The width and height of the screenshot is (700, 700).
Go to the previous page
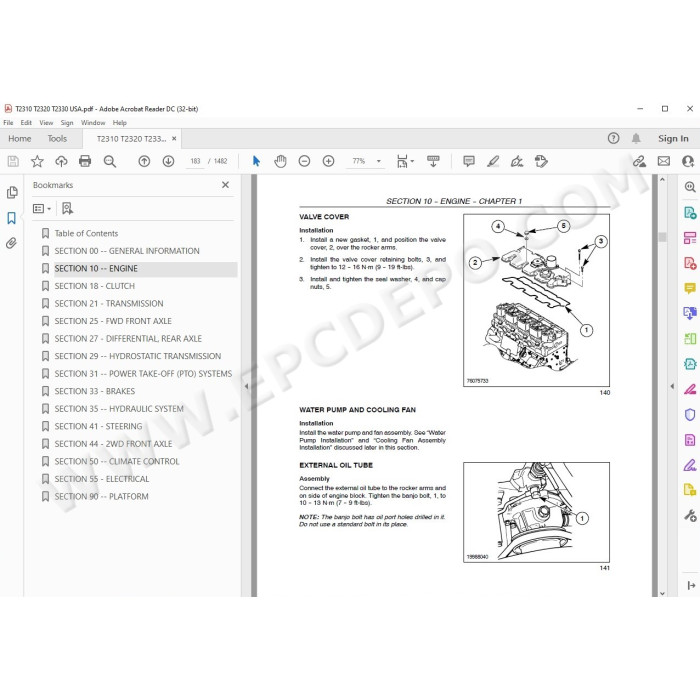(x=144, y=161)
